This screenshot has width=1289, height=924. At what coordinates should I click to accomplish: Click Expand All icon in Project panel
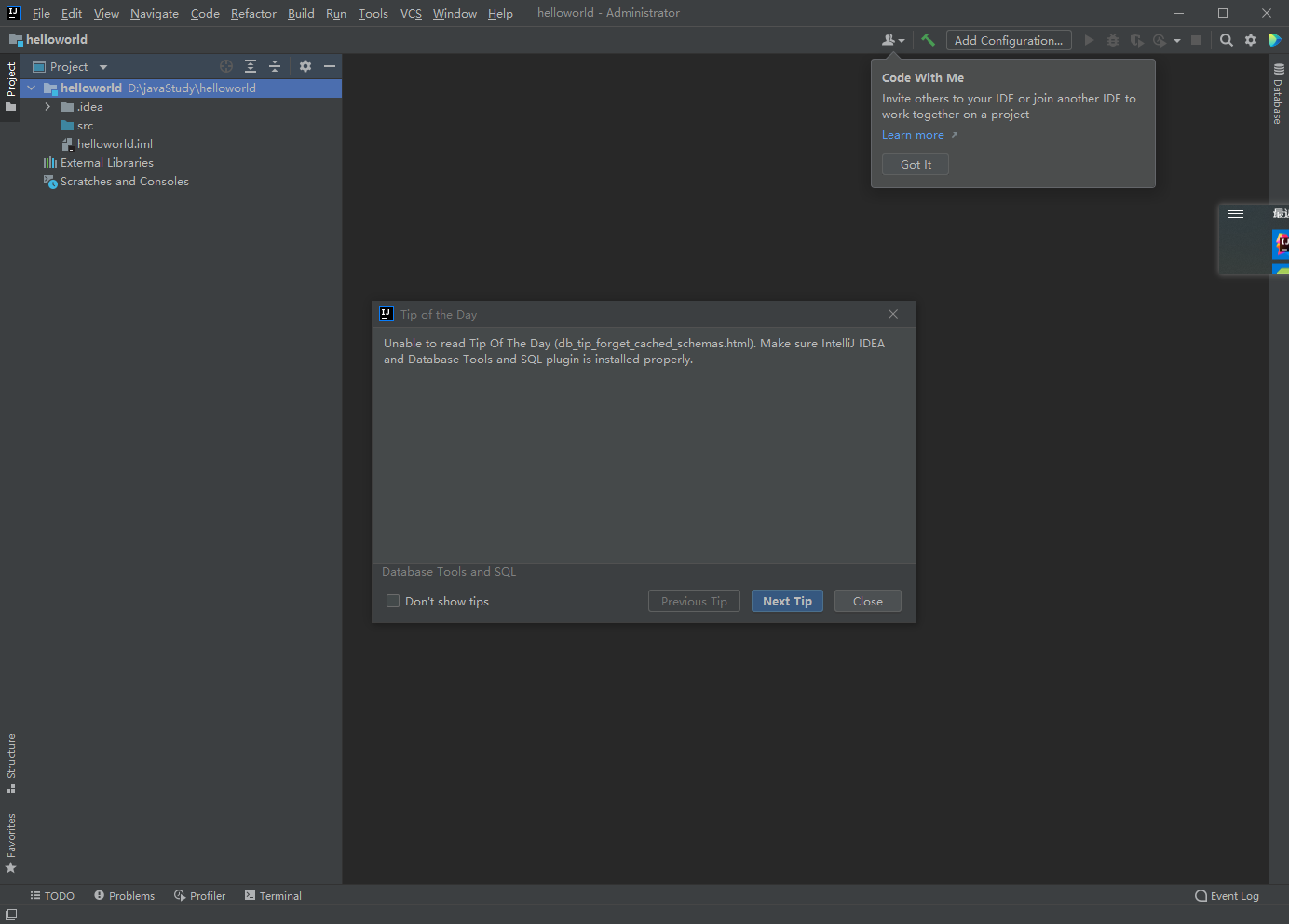251,66
